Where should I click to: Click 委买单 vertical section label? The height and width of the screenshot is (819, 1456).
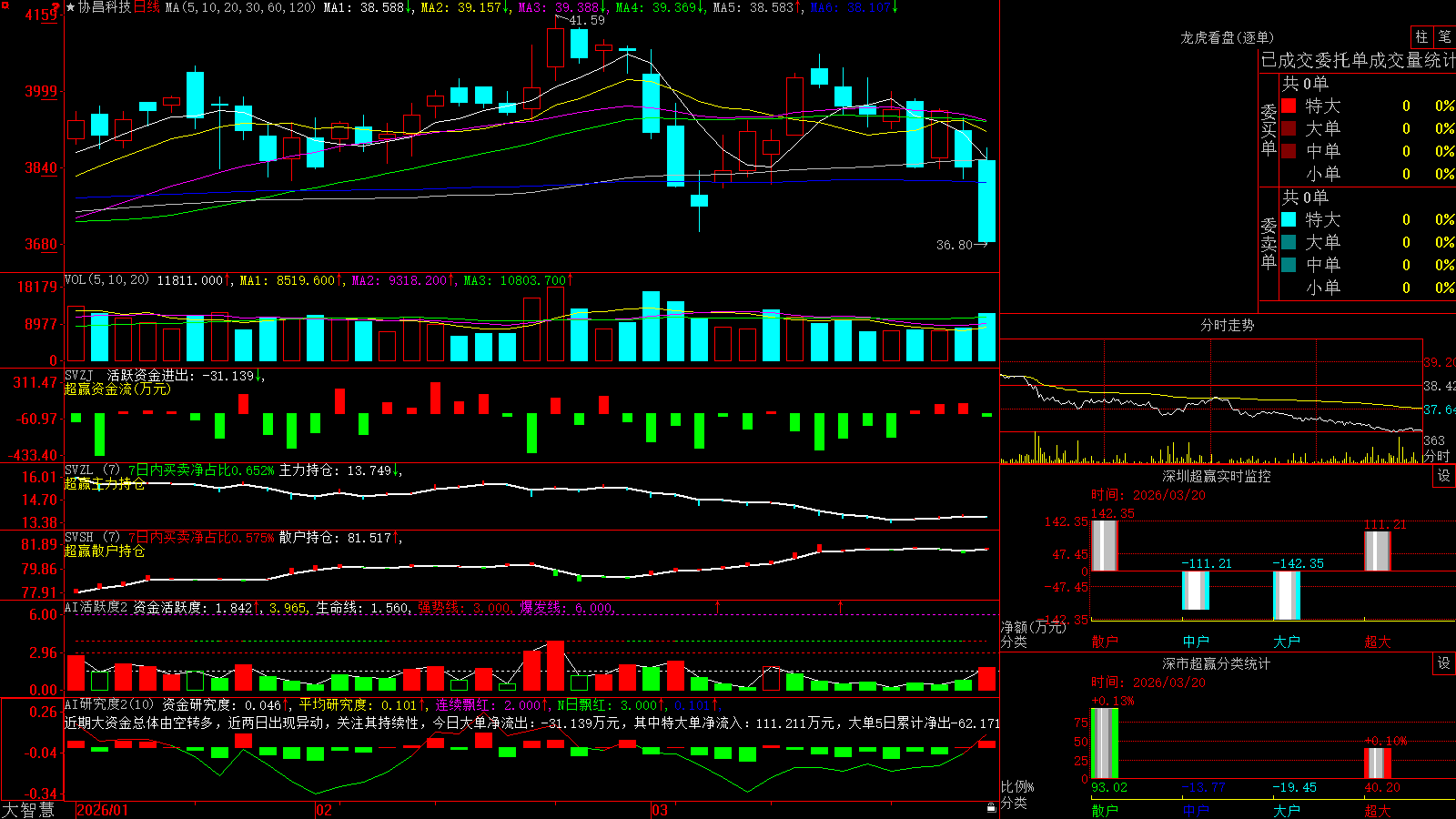(x=1269, y=128)
